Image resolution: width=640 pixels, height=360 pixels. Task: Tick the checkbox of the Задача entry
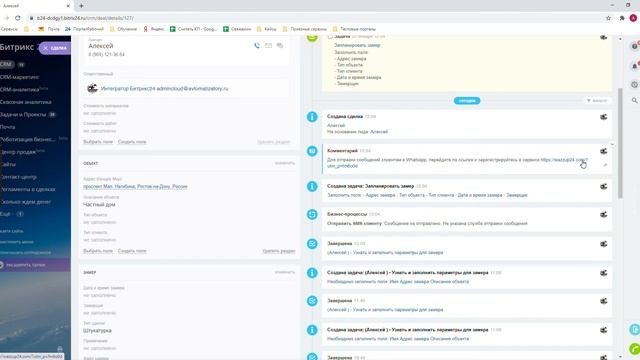(x=330, y=37)
